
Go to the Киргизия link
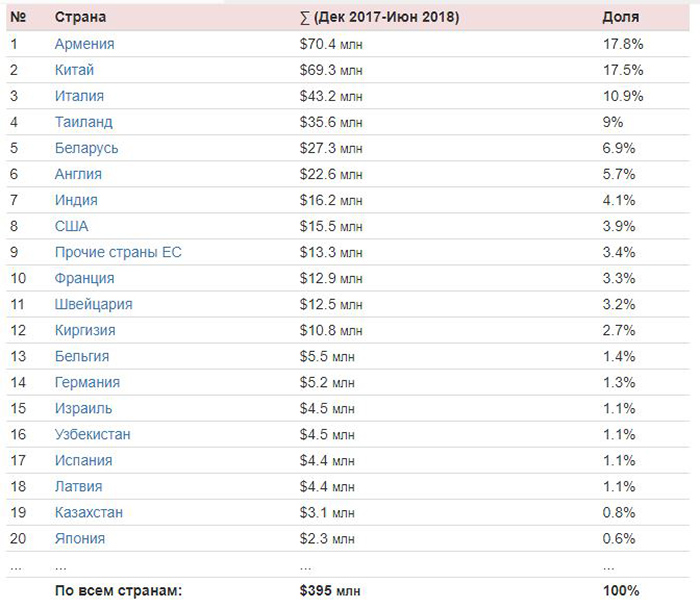click(x=85, y=330)
